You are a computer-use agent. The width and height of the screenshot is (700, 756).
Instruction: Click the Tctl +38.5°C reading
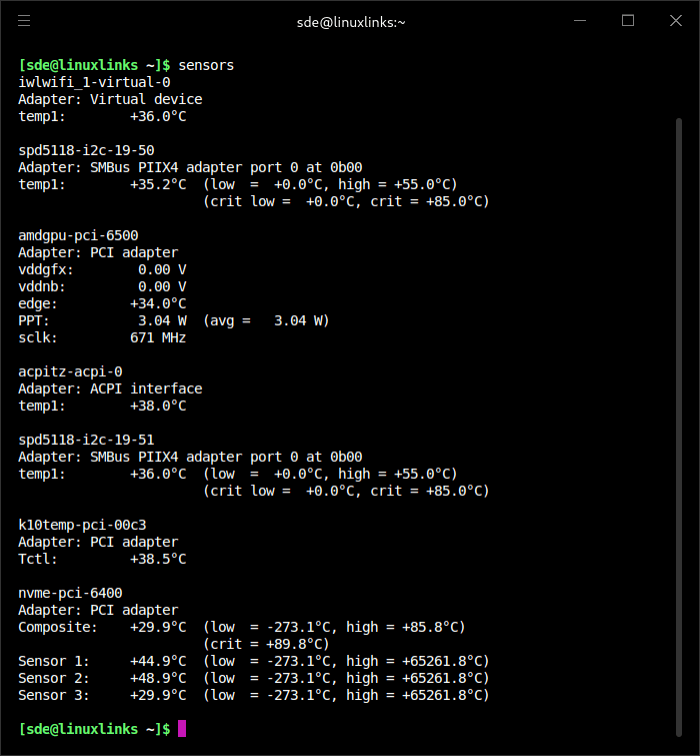coord(158,559)
